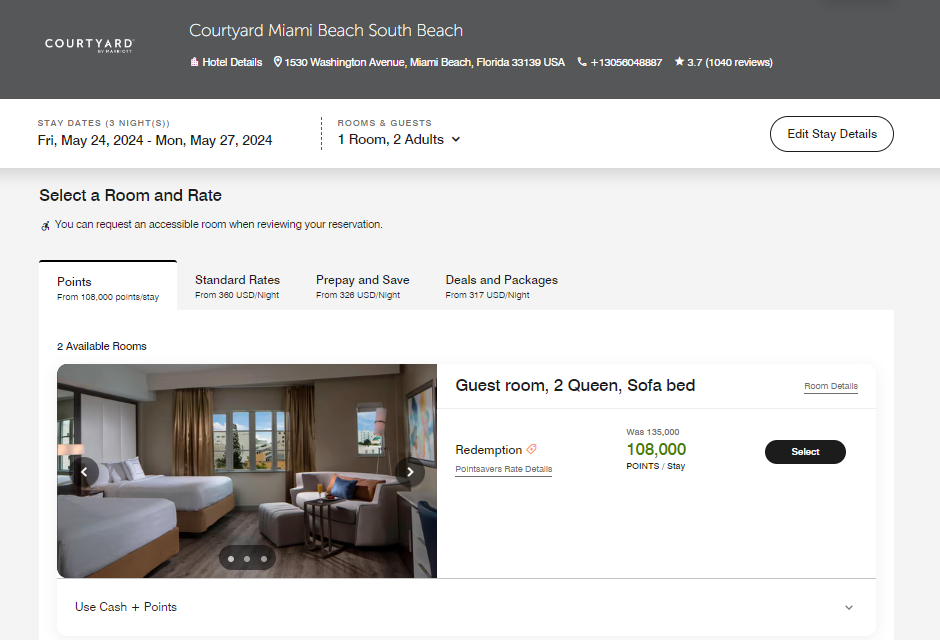Click the phone icon in the header
This screenshot has height=640, width=940.
pyautogui.click(x=581, y=62)
